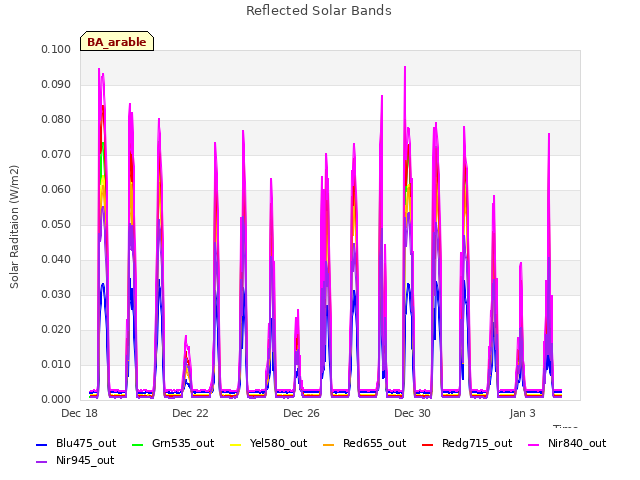The height and width of the screenshot is (480, 640).
Task: Click the Solar Raditaion (W/m2) axis title
Action: [x=14, y=227]
